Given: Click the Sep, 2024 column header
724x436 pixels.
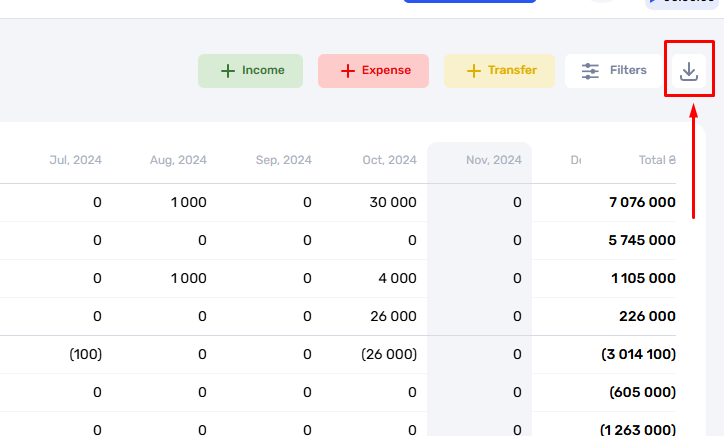Looking at the screenshot, I should 284,160.
